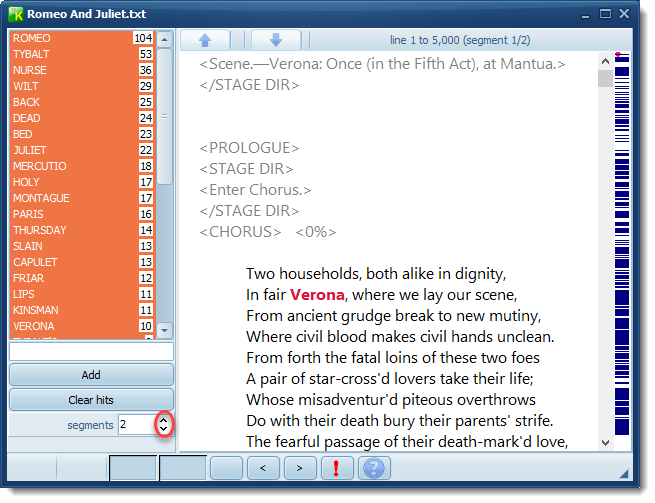This screenshot has height=503, width=655.
Task: Select LIPS in the word list
Action: pyautogui.click(x=82, y=294)
